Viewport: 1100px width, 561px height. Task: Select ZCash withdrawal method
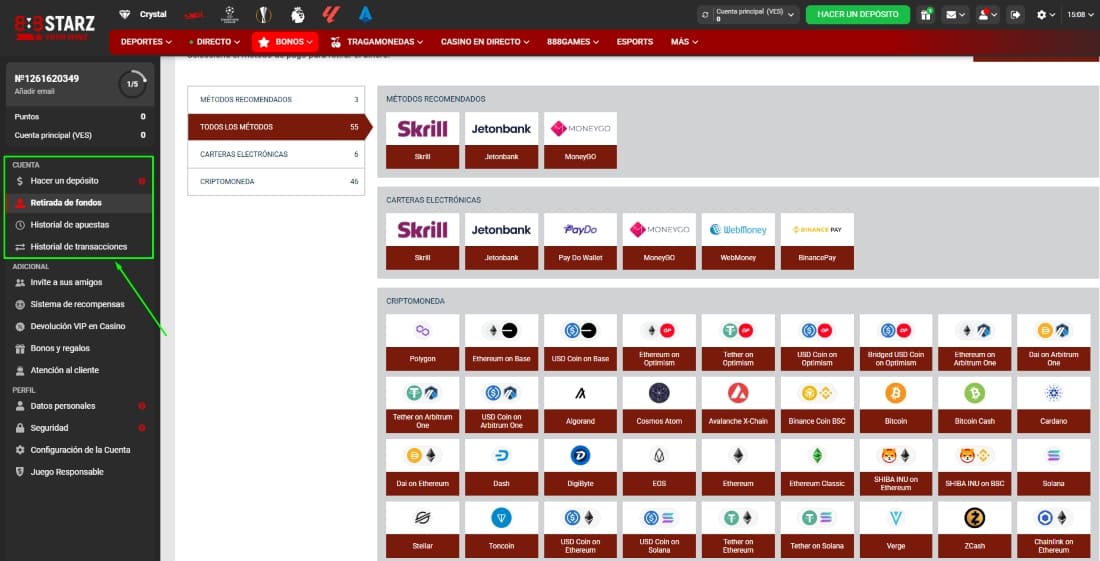coord(974,529)
